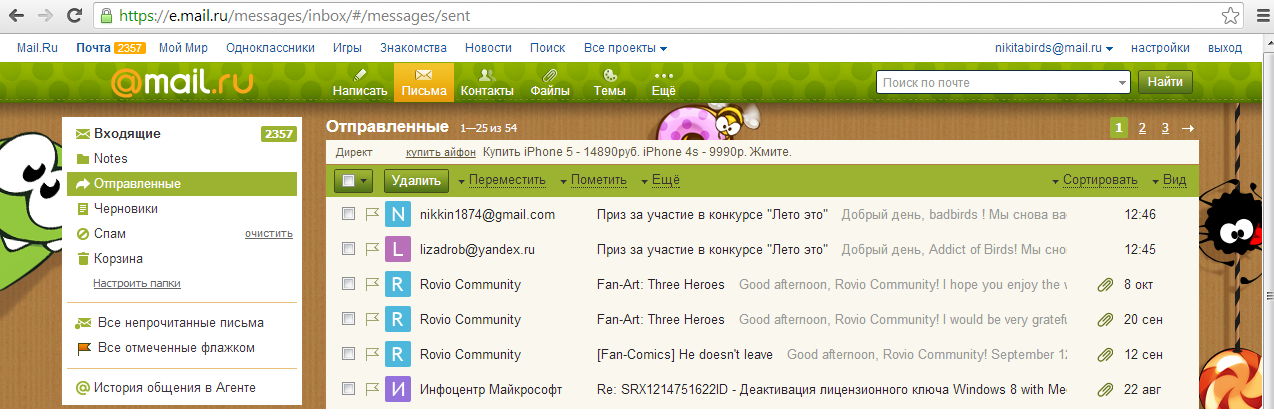Flag the nikkin1874@gmail.com message
The height and width of the screenshot is (420, 1274).
pyautogui.click(x=371, y=214)
